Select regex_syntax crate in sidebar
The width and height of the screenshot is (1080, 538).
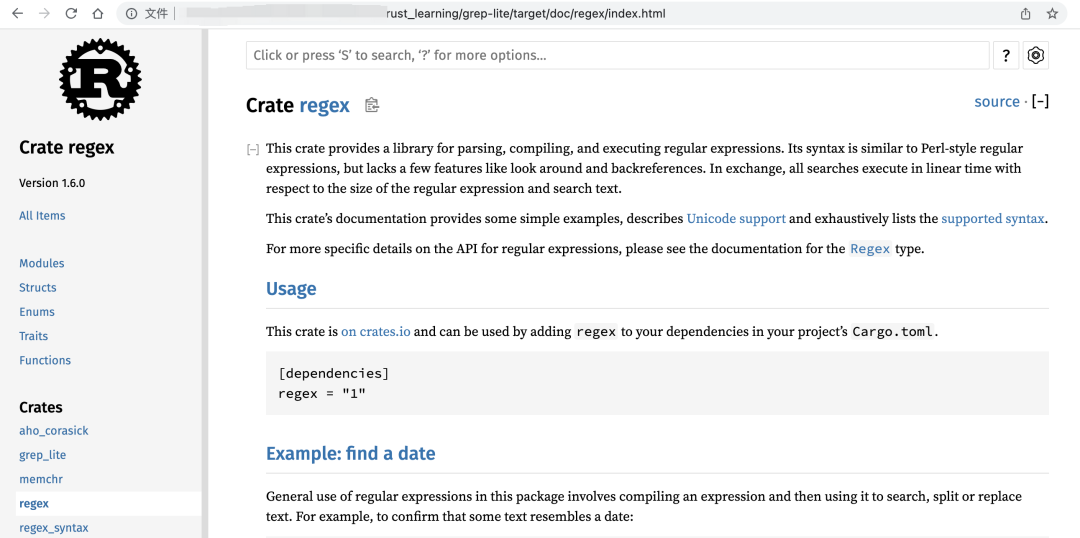pos(54,527)
